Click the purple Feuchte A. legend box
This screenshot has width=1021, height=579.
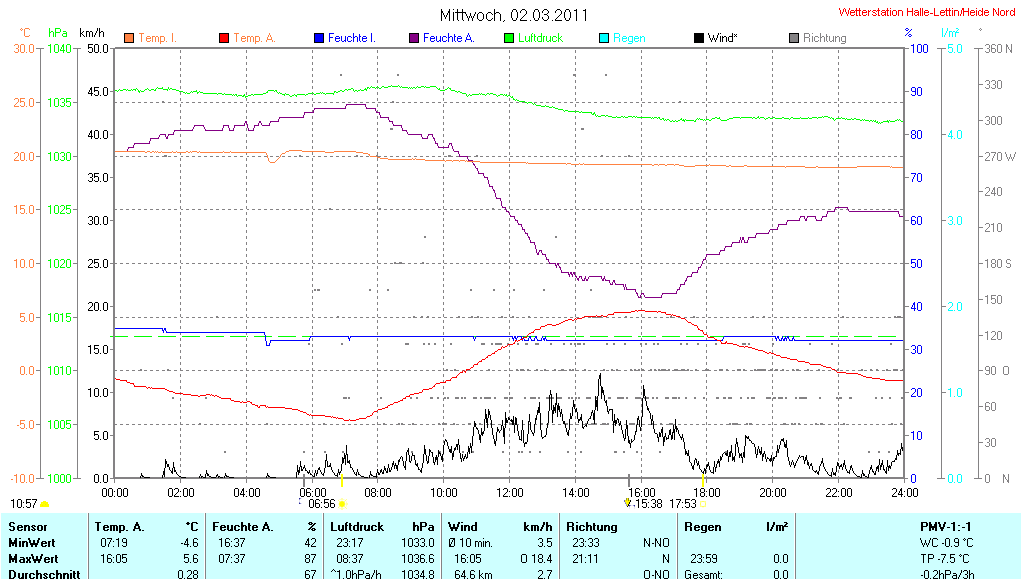[413, 38]
